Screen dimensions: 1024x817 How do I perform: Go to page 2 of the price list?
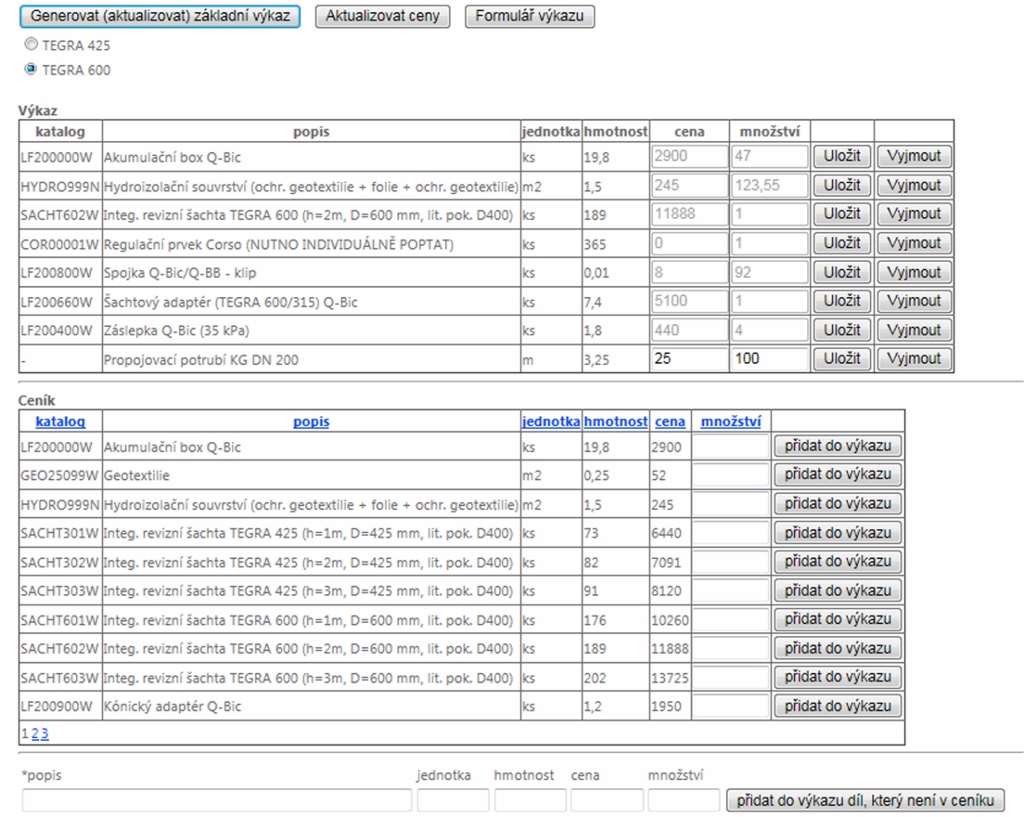[x=34, y=733]
